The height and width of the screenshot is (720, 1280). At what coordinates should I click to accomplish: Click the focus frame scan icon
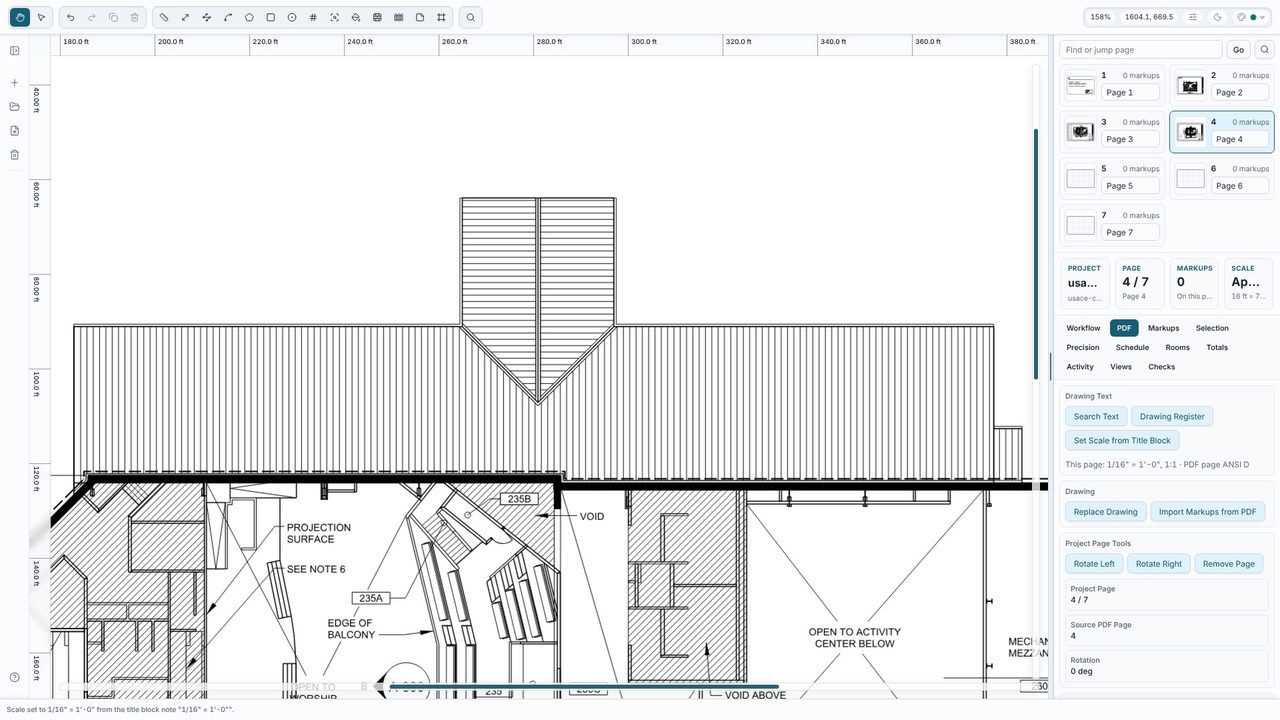click(x=335, y=17)
